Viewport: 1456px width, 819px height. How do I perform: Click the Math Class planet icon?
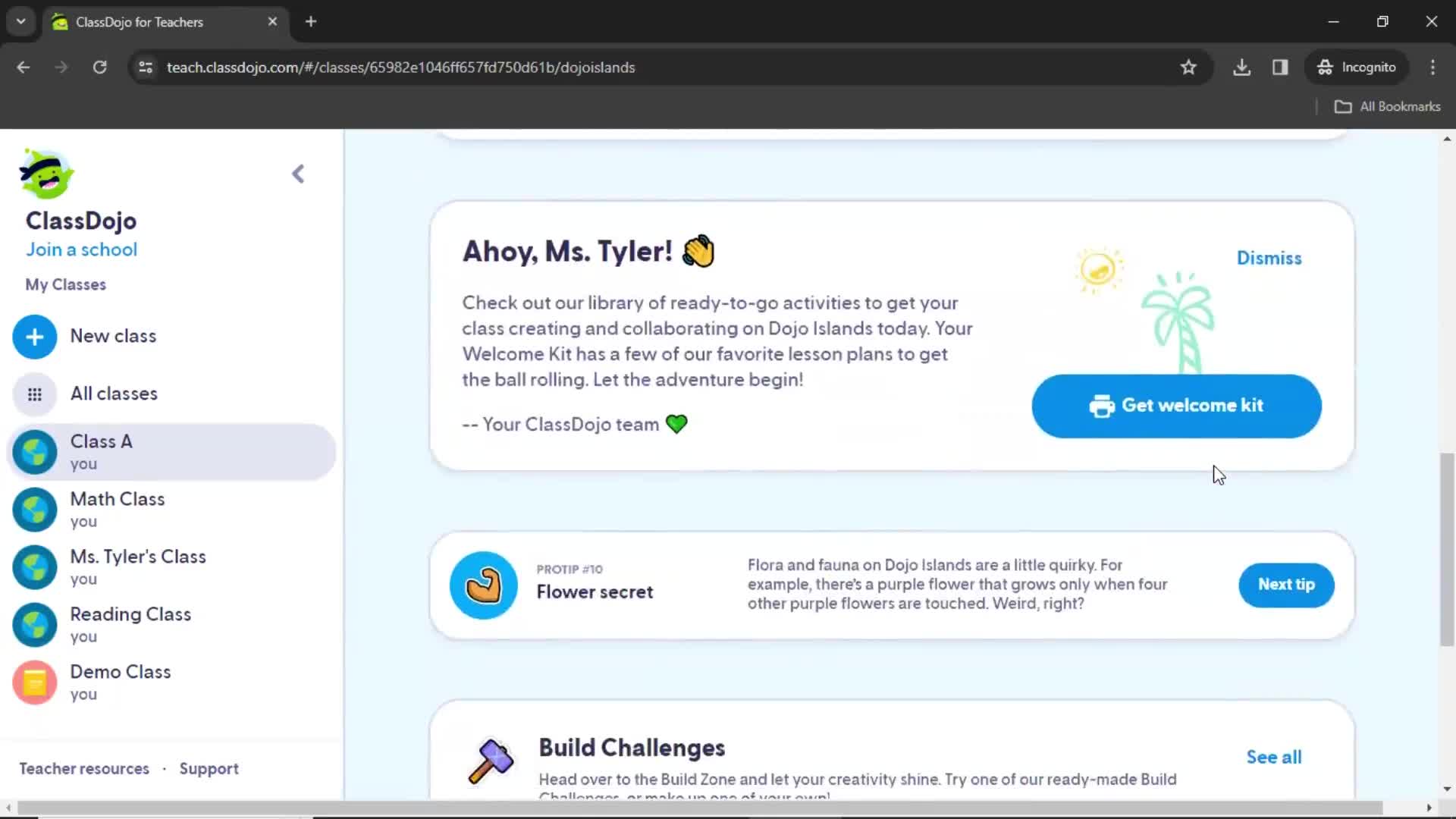coord(35,509)
